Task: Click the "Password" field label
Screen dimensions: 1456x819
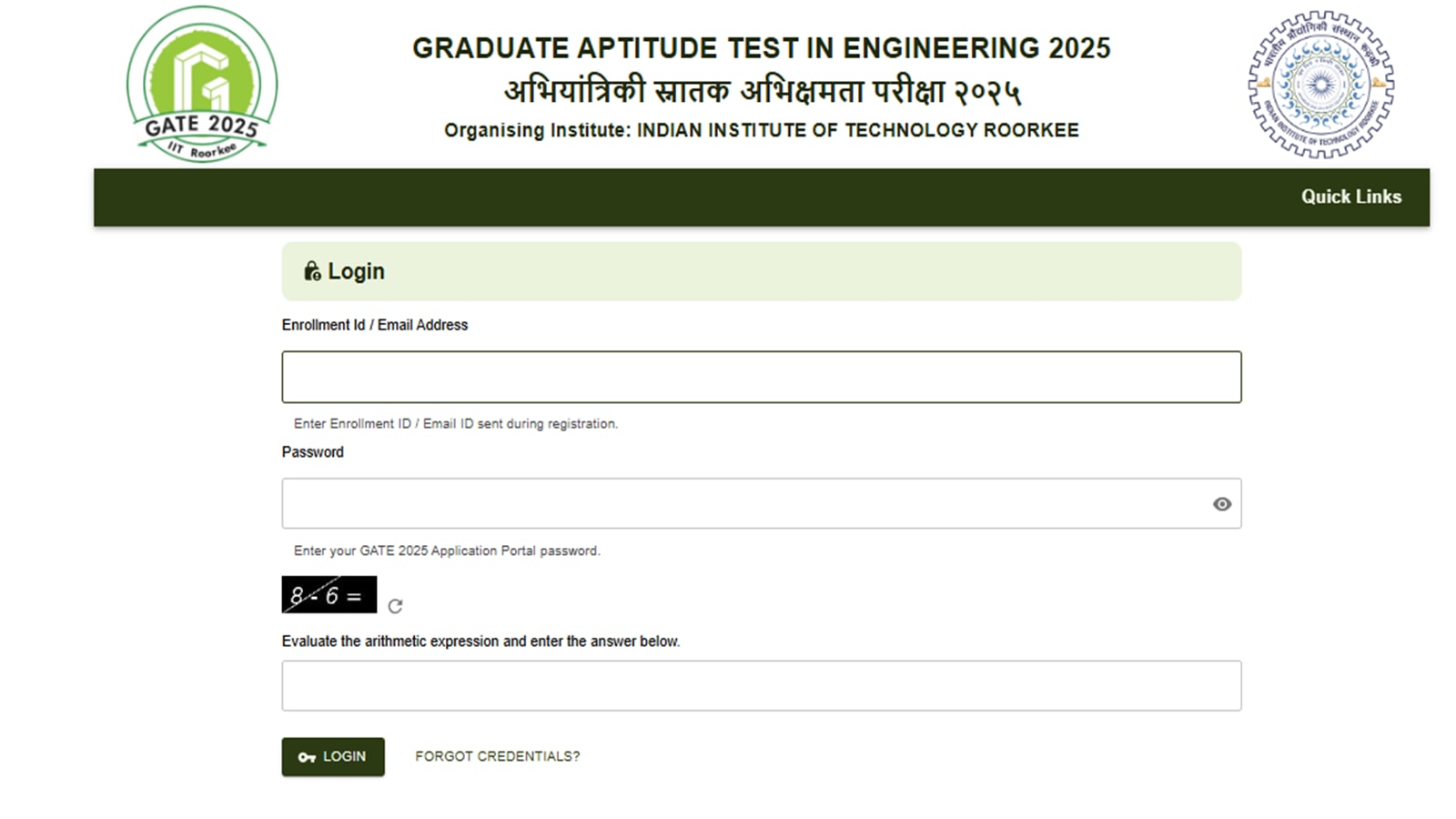Action: 313,452
